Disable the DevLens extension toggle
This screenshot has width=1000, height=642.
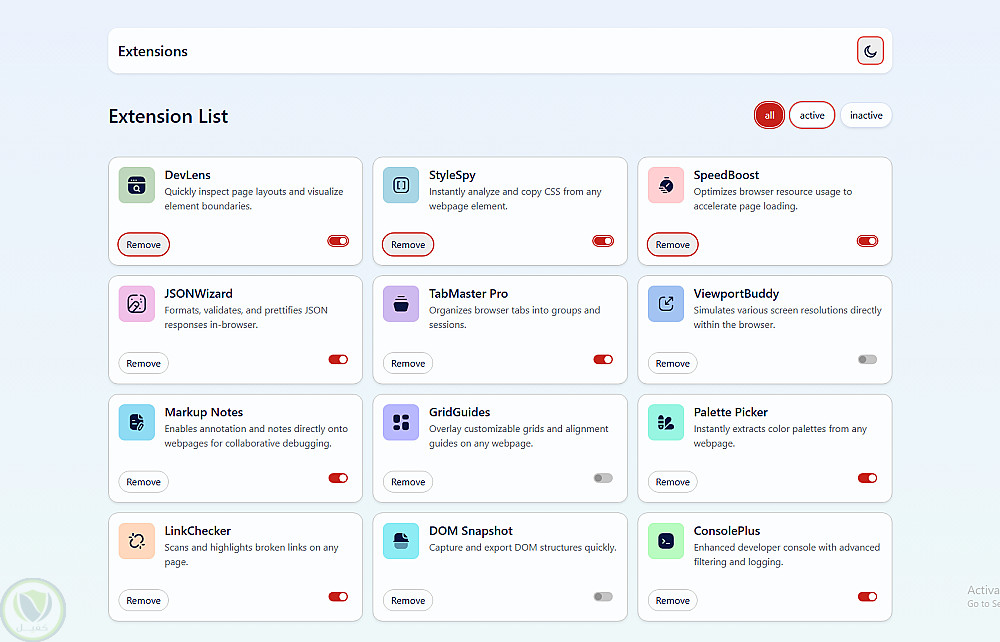point(338,241)
